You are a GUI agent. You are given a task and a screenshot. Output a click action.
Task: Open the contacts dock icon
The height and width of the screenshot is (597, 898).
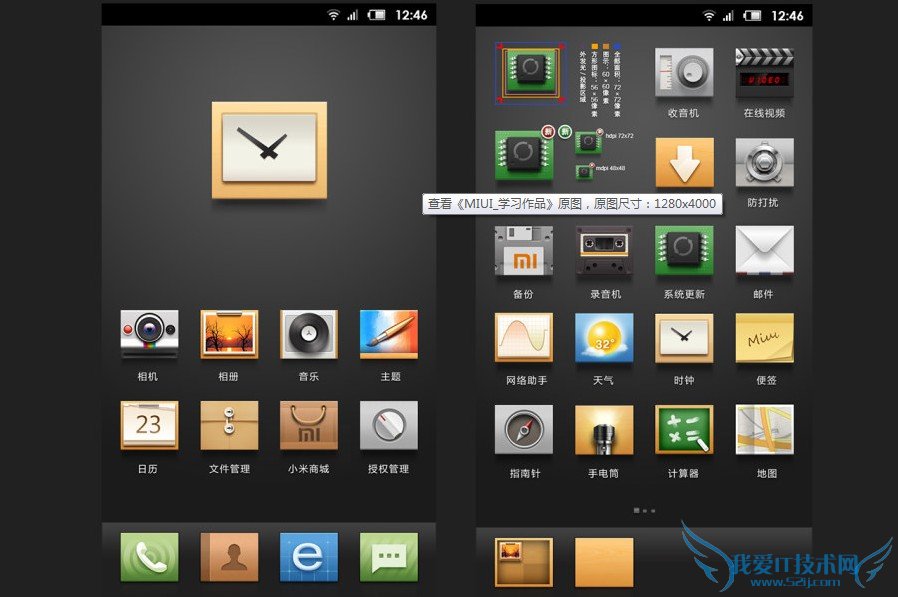pos(229,557)
